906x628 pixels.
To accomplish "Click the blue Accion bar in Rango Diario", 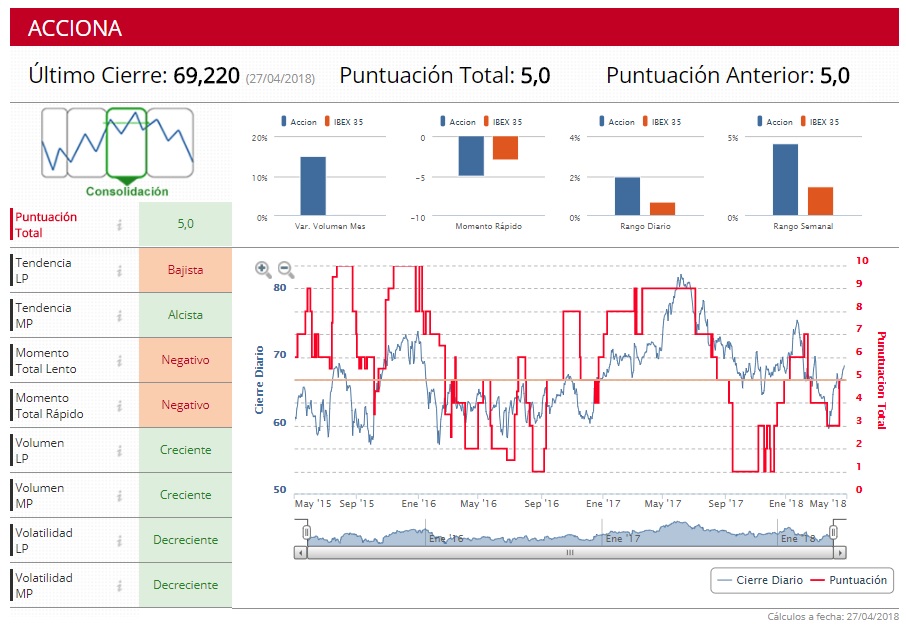I will coord(627,196).
